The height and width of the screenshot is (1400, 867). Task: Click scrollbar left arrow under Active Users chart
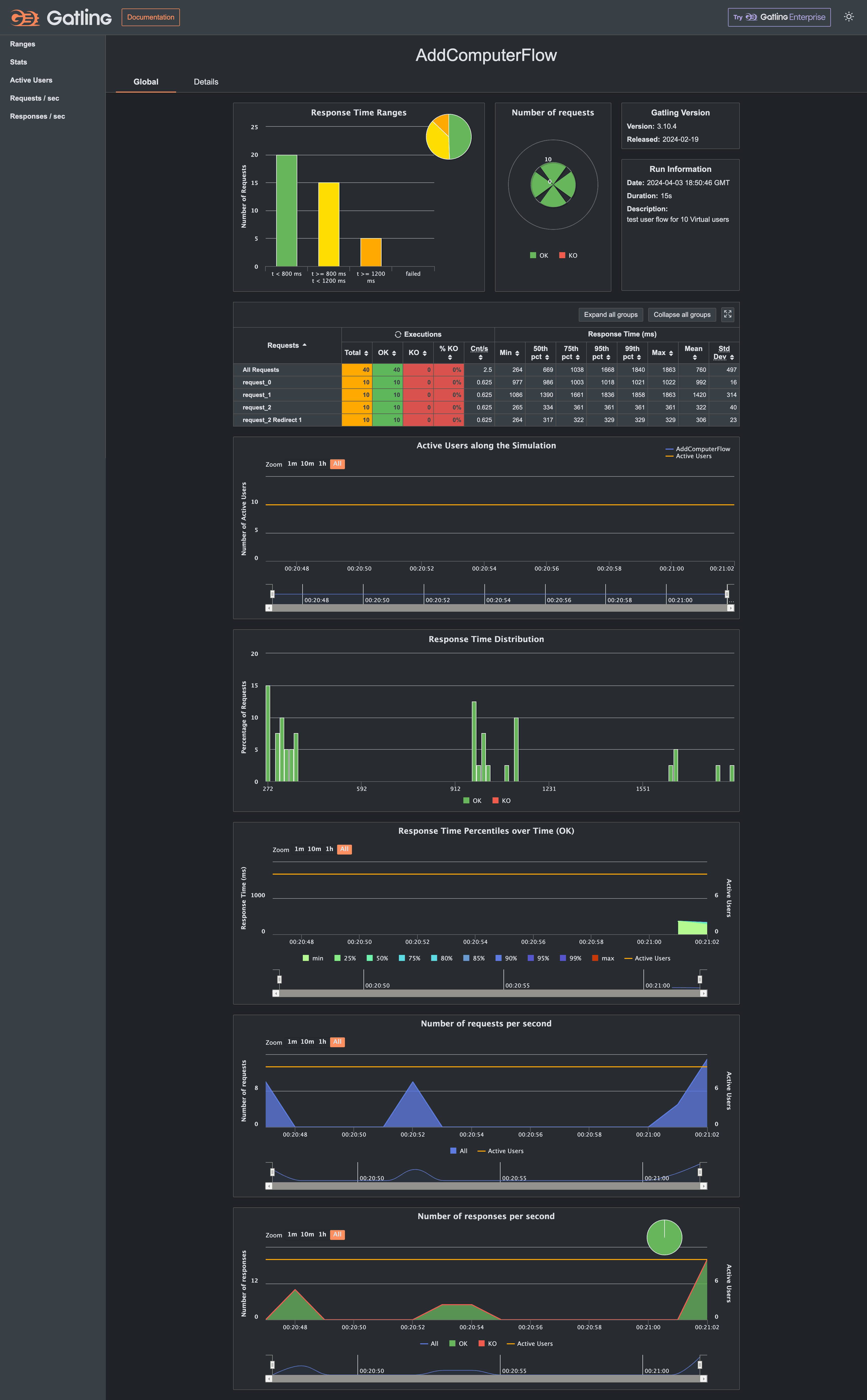pyautogui.click(x=269, y=608)
